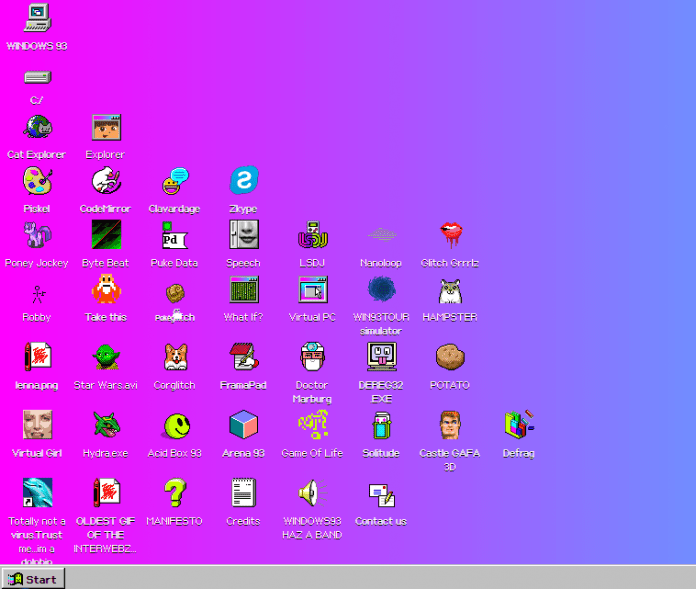Launch the Solitude icon
This screenshot has width=696, height=589.
[382, 425]
